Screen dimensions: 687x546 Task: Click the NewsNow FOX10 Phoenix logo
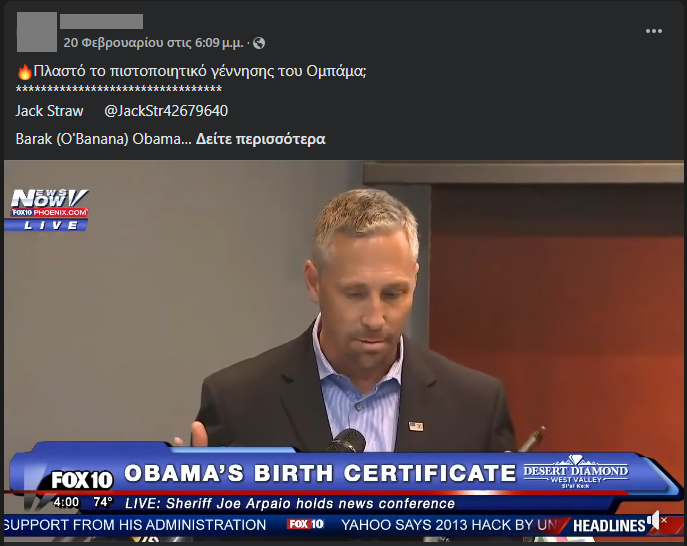click(50, 203)
